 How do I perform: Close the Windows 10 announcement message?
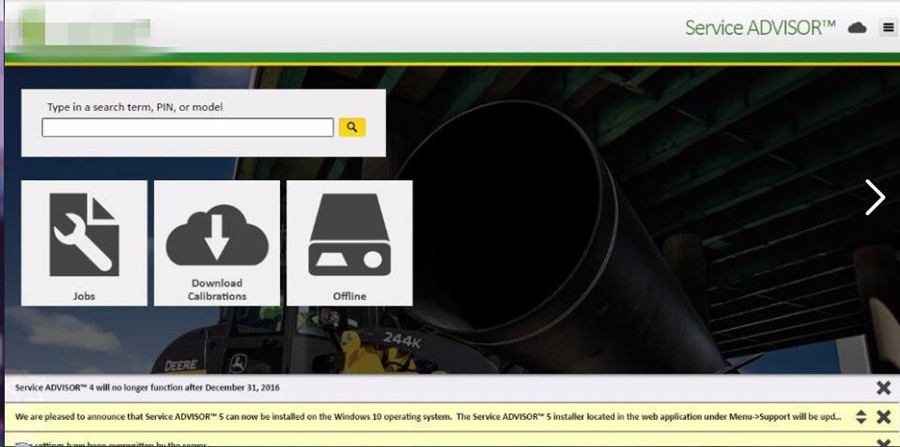pyautogui.click(x=884, y=417)
